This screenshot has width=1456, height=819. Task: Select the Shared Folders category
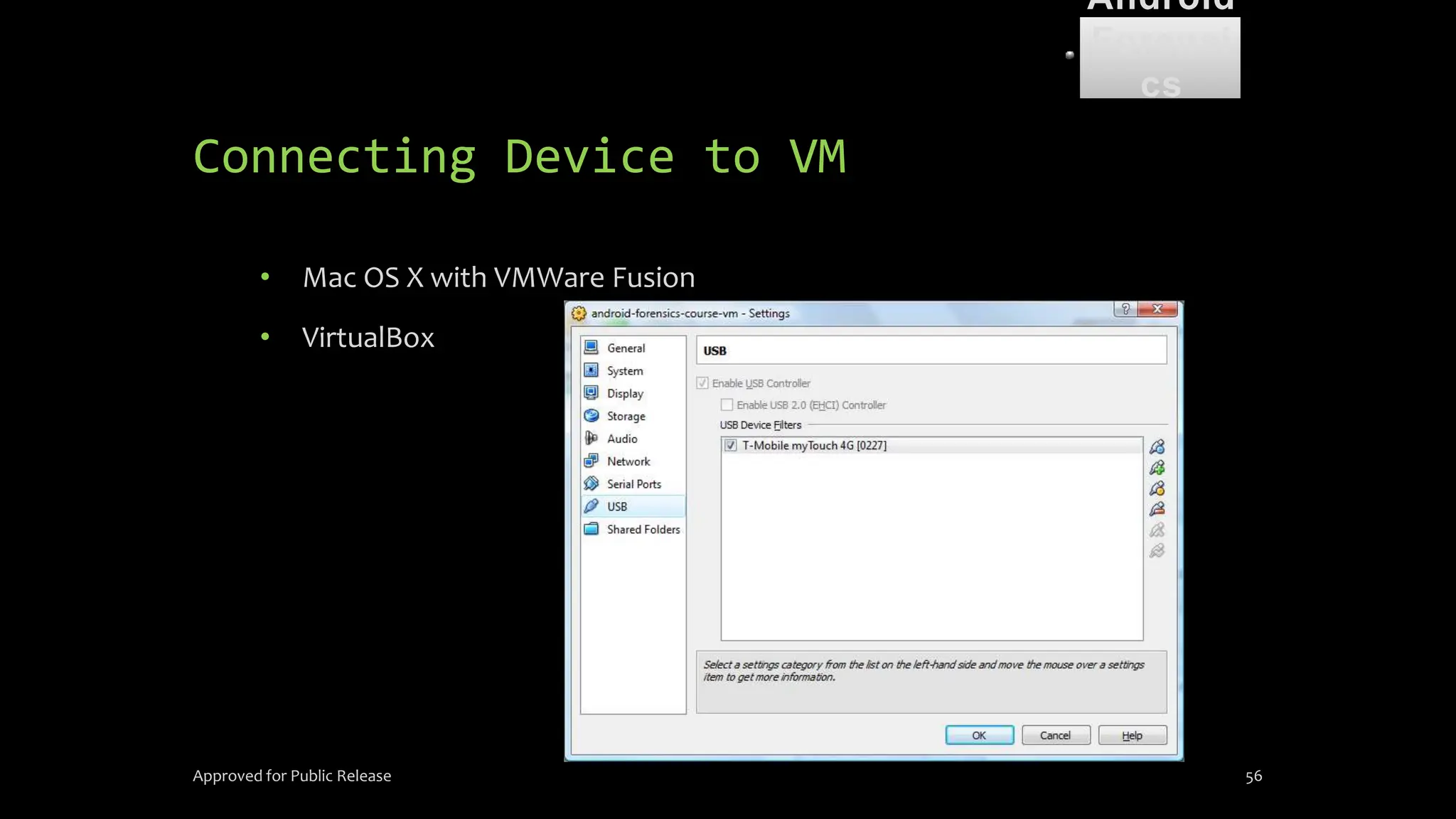pos(643,530)
